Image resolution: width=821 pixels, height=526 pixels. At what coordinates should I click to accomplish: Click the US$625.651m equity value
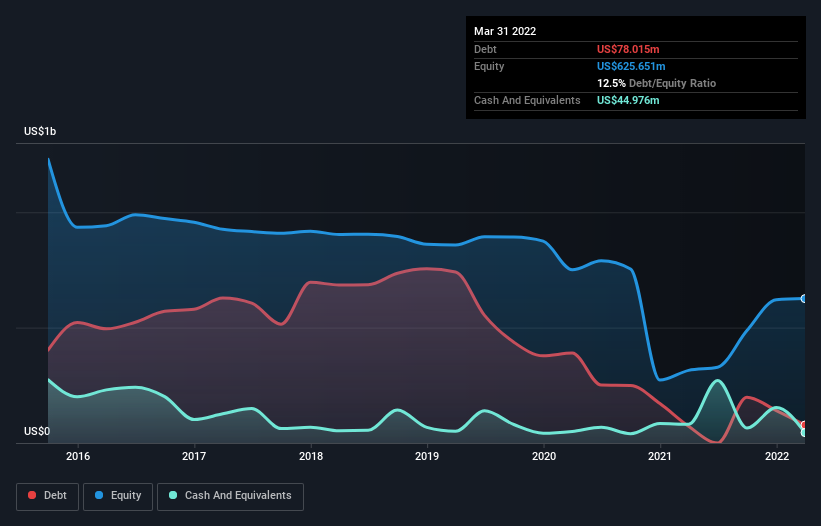coord(631,66)
